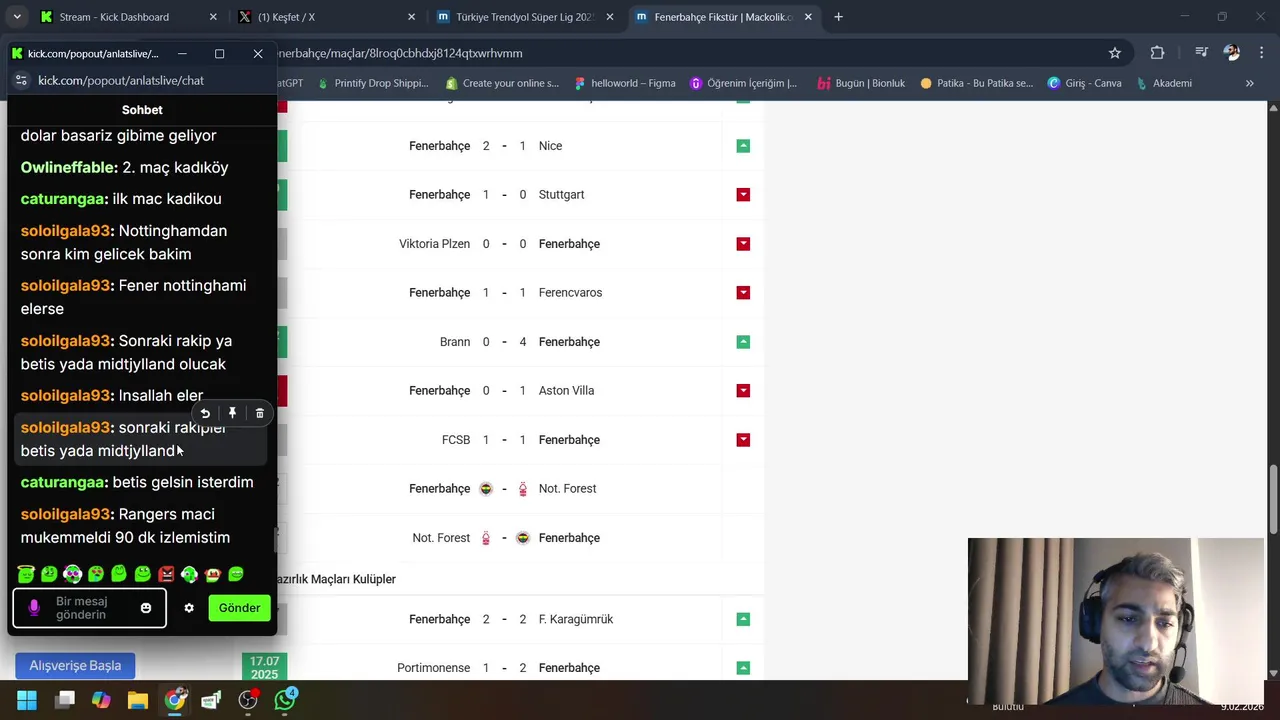Click the red arrow next to Stuttgart match

click(743, 195)
